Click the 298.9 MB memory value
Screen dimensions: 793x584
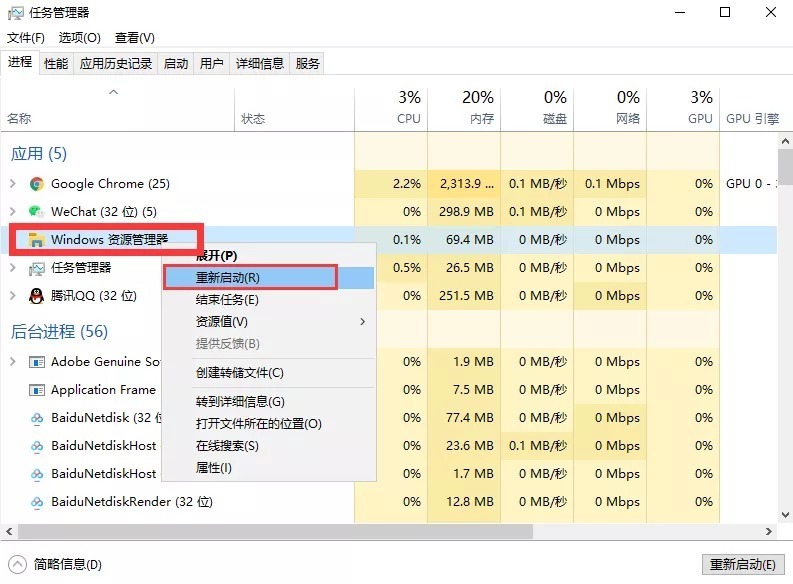(466, 211)
